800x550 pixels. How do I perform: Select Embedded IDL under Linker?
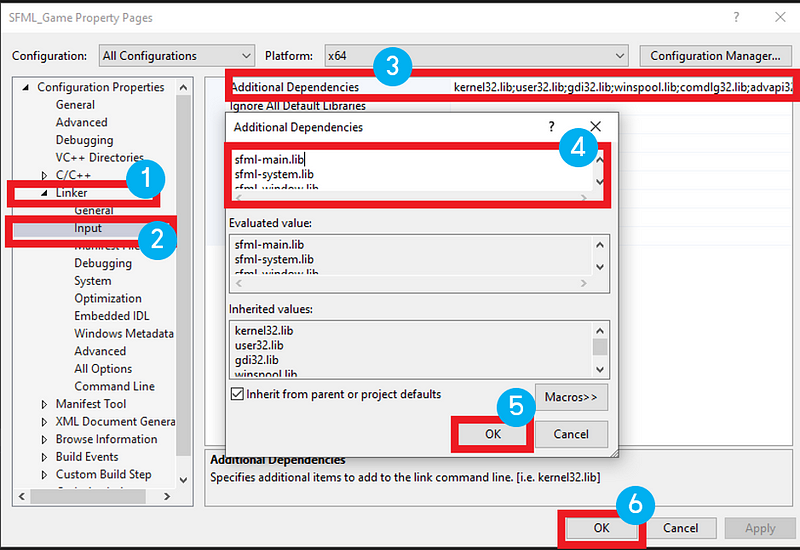click(x=111, y=316)
